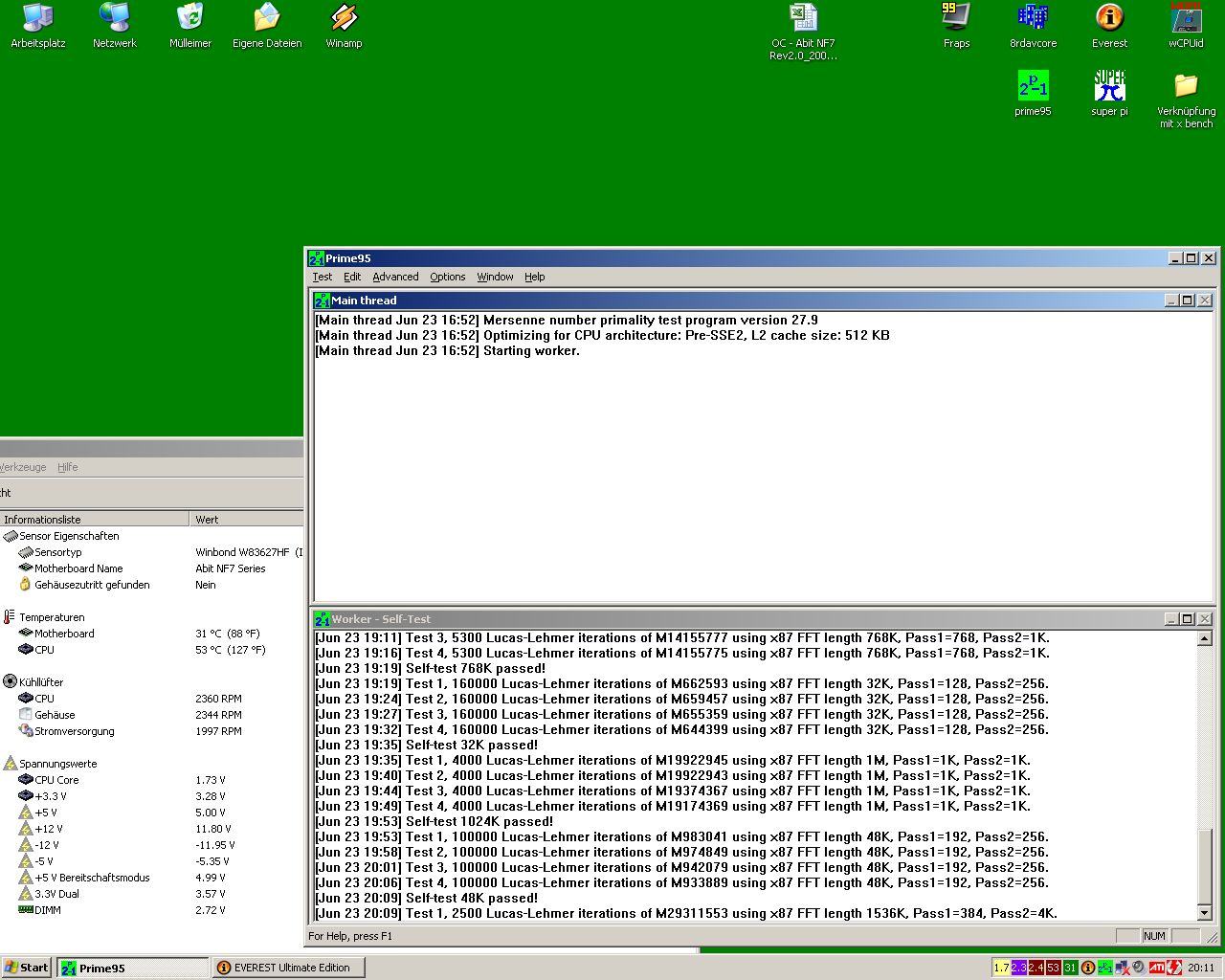Click the Prime95 title bar icon
This screenshot has width=1225, height=980.
[316, 258]
